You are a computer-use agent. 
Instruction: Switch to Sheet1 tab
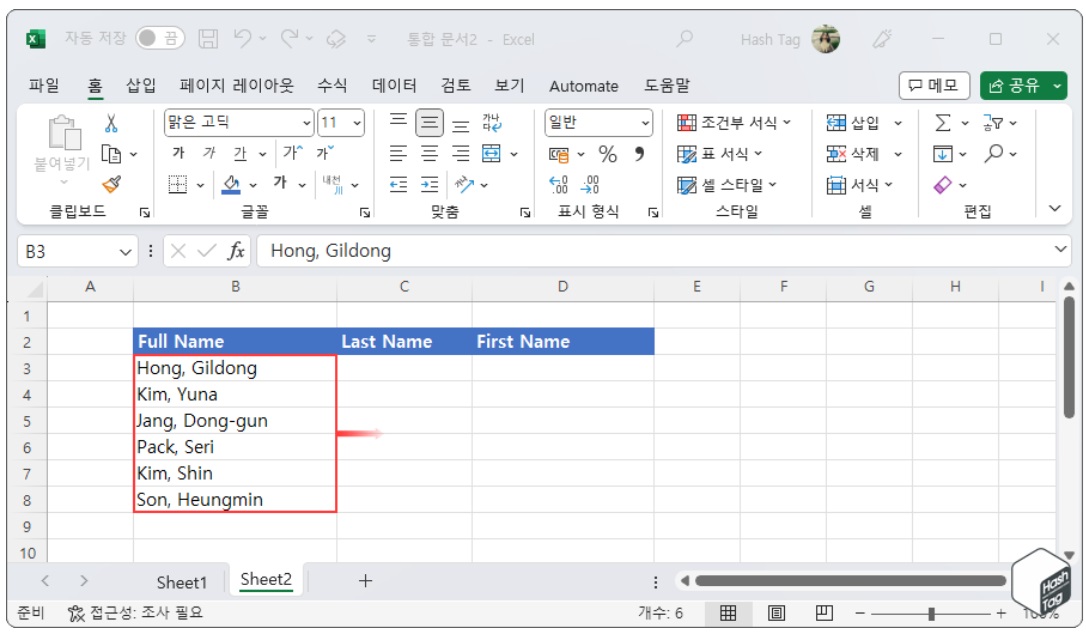(x=181, y=582)
